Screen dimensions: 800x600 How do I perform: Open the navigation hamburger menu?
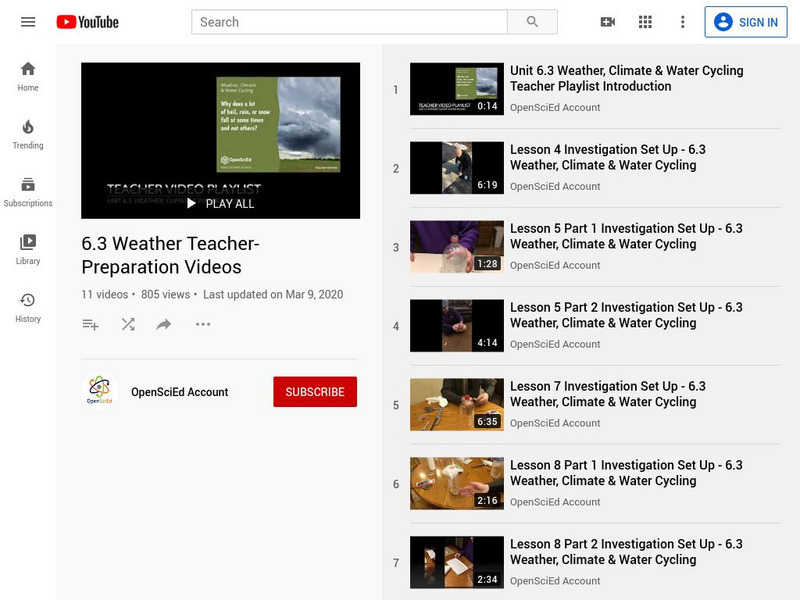(28, 20)
